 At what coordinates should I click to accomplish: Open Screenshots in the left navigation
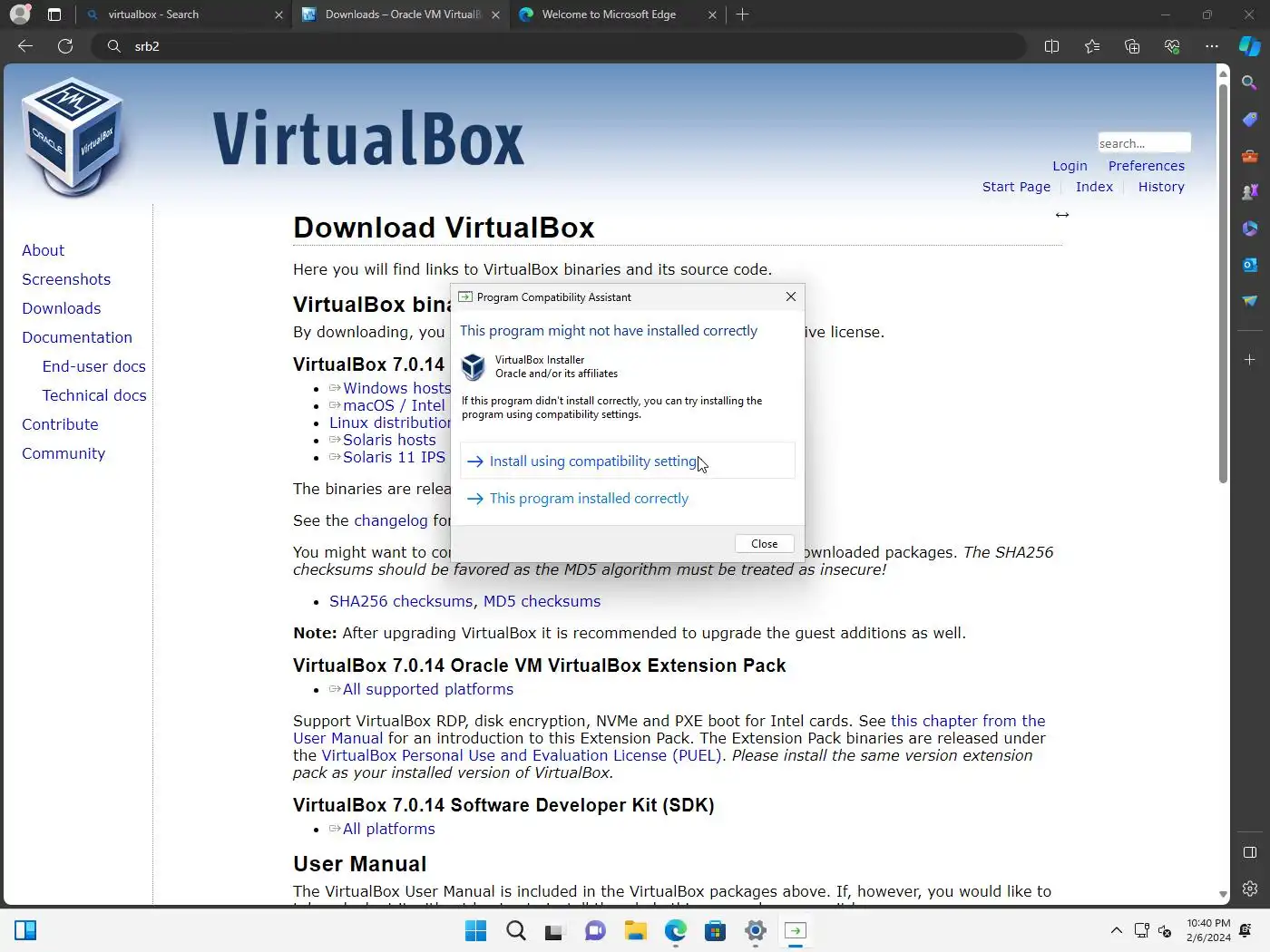(66, 279)
